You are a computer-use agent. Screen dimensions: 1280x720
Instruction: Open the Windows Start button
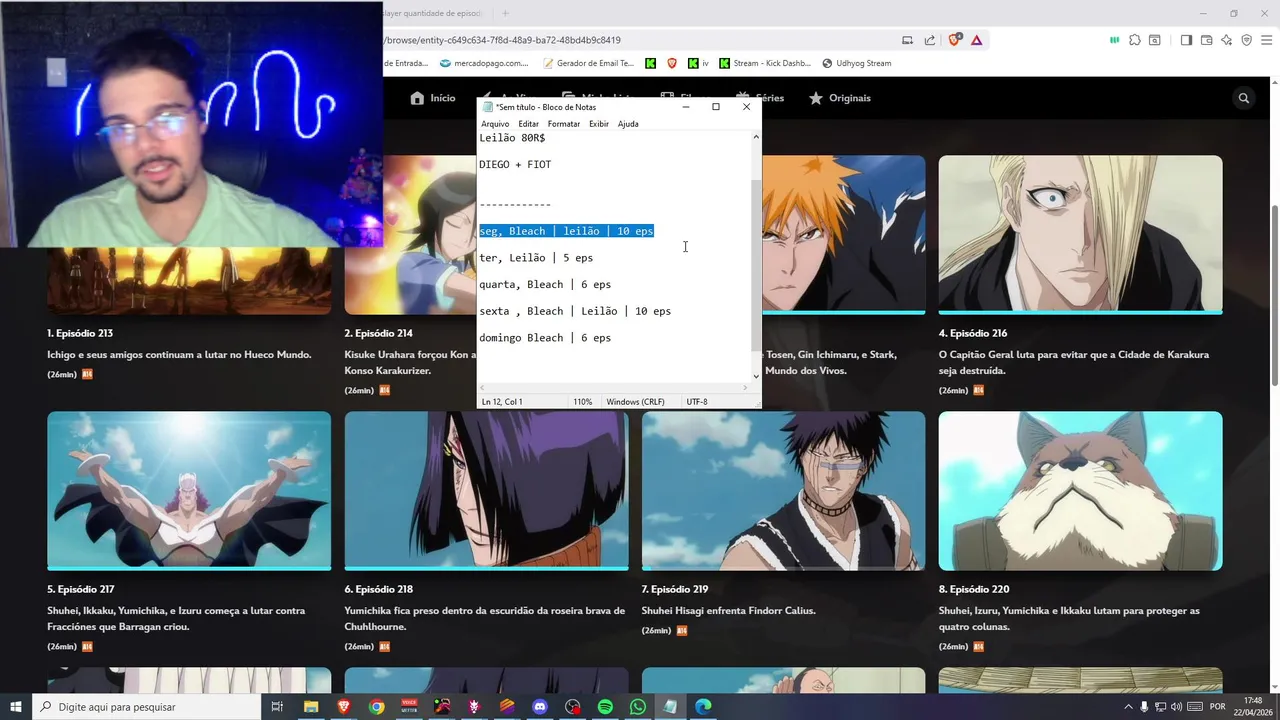coord(15,707)
